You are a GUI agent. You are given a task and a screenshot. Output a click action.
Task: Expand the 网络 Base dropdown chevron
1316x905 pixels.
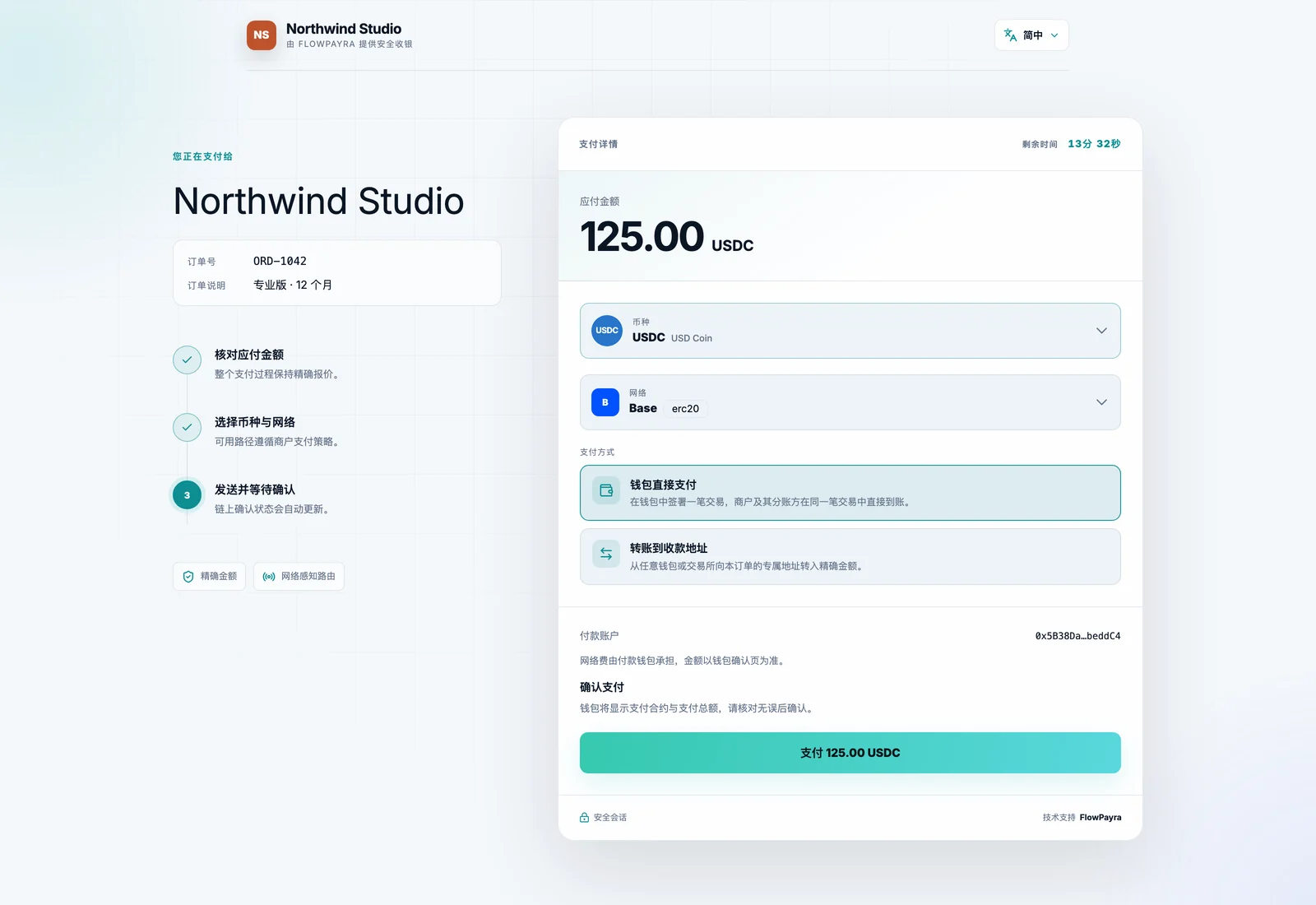[1101, 402]
